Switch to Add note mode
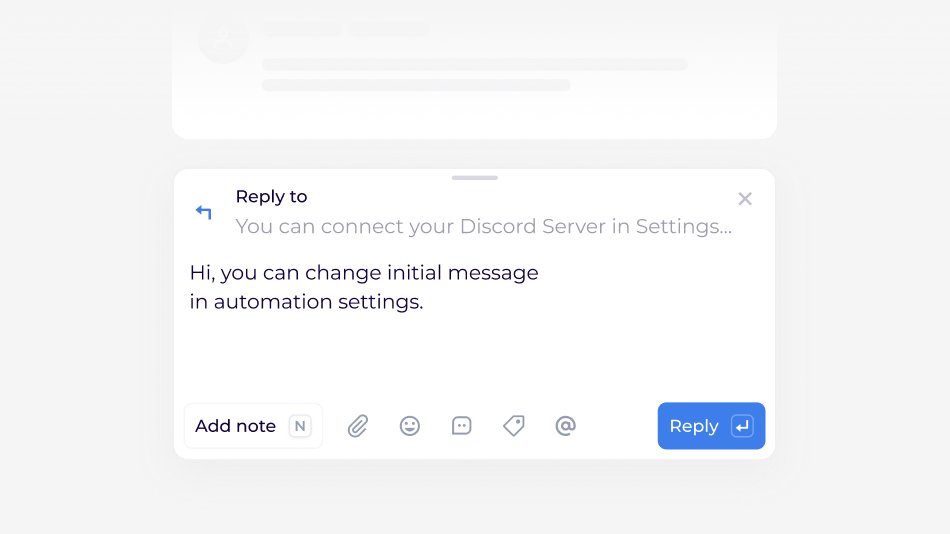 click(x=253, y=426)
